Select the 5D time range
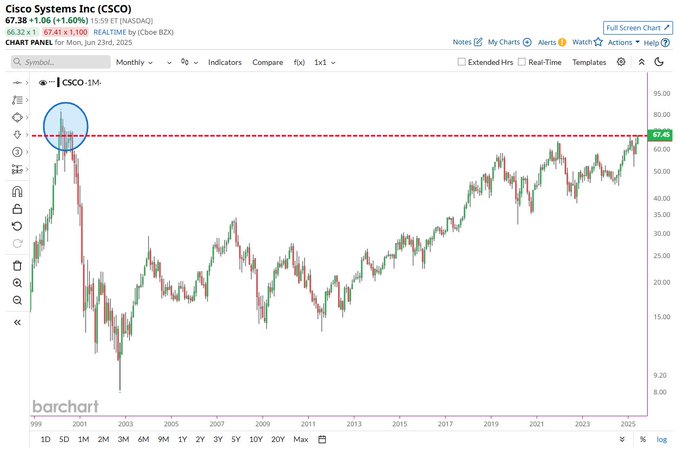The width and height of the screenshot is (679, 449). [64, 439]
